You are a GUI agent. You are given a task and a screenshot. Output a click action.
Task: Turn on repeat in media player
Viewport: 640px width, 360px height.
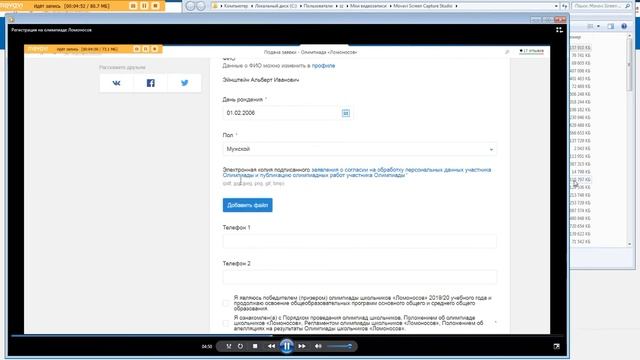pyautogui.click(x=240, y=346)
